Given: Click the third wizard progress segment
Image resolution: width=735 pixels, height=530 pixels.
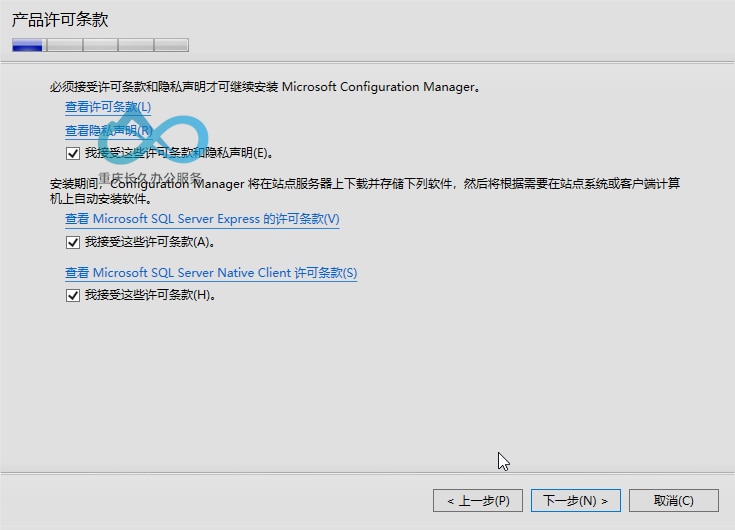Looking at the screenshot, I should (x=101, y=45).
